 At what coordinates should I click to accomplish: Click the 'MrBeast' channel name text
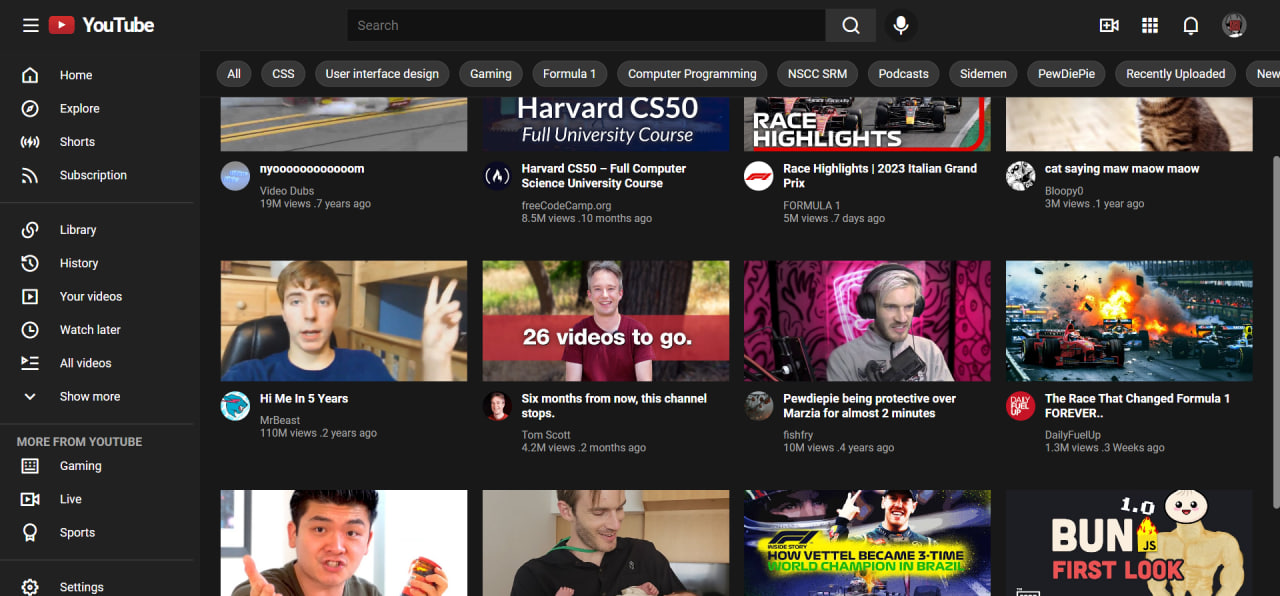click(280, 421)
